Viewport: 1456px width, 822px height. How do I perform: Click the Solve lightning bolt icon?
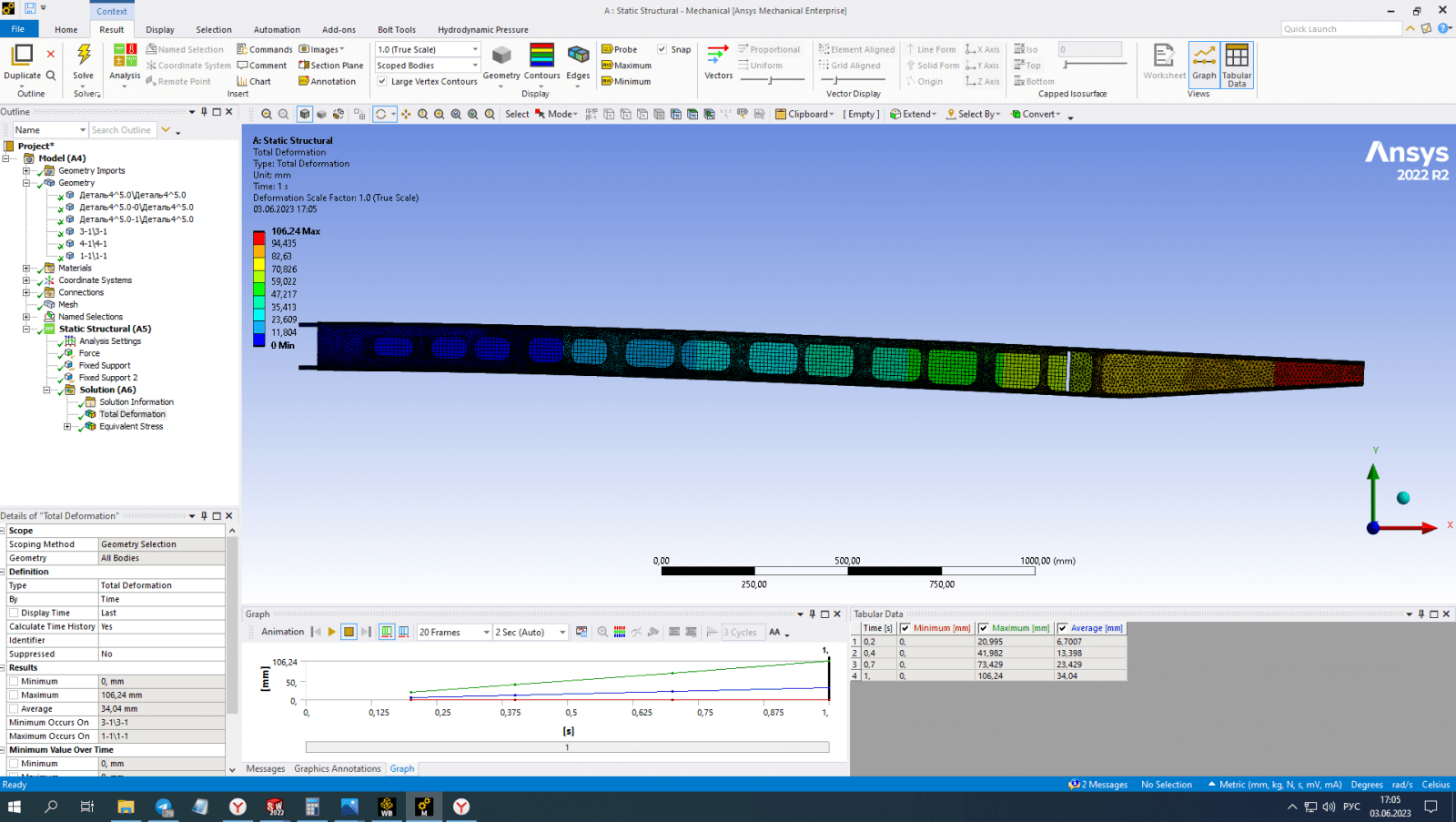click(84, 55)
